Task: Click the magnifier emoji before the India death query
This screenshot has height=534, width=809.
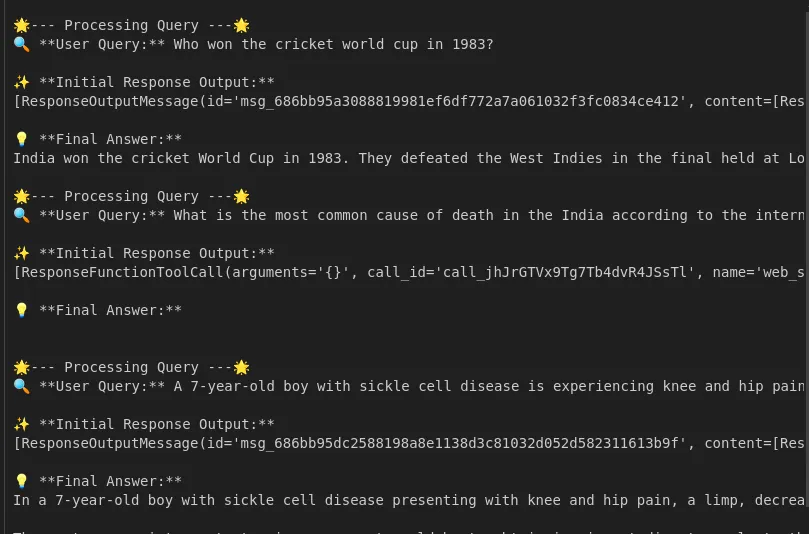Action: point(22,215)
